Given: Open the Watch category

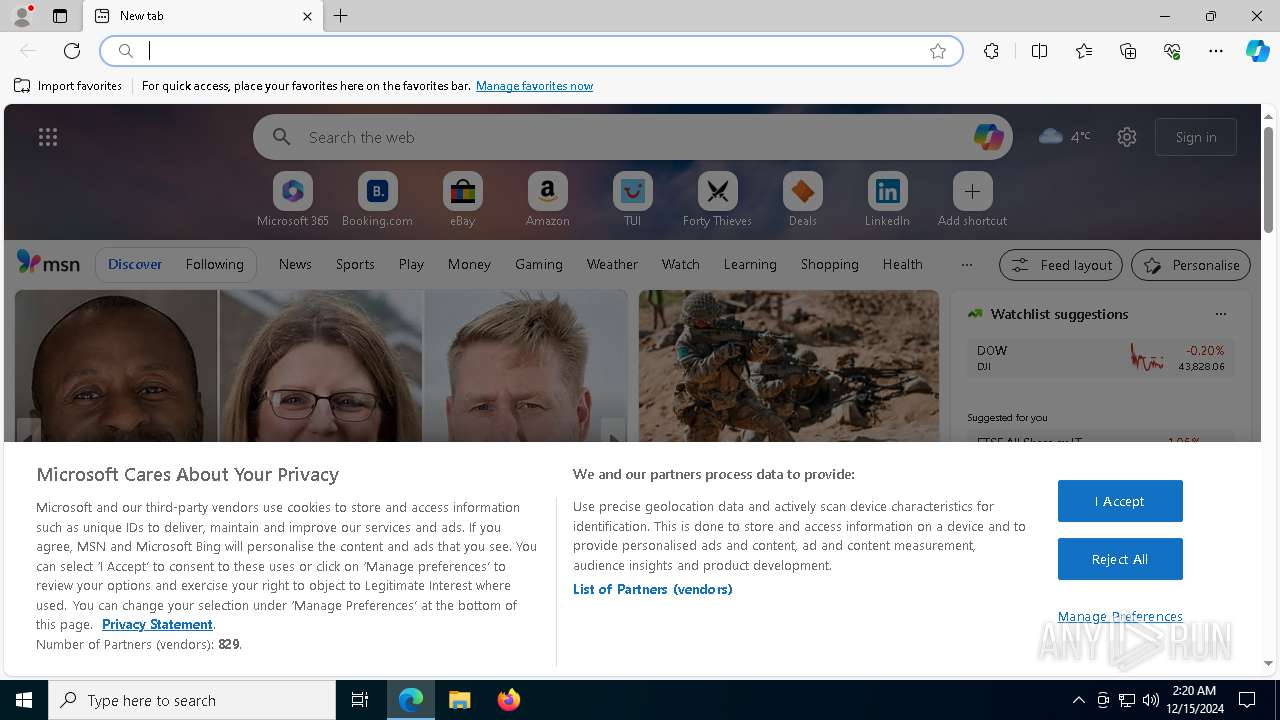Looking at the screenshot, I should pos(681,264).
